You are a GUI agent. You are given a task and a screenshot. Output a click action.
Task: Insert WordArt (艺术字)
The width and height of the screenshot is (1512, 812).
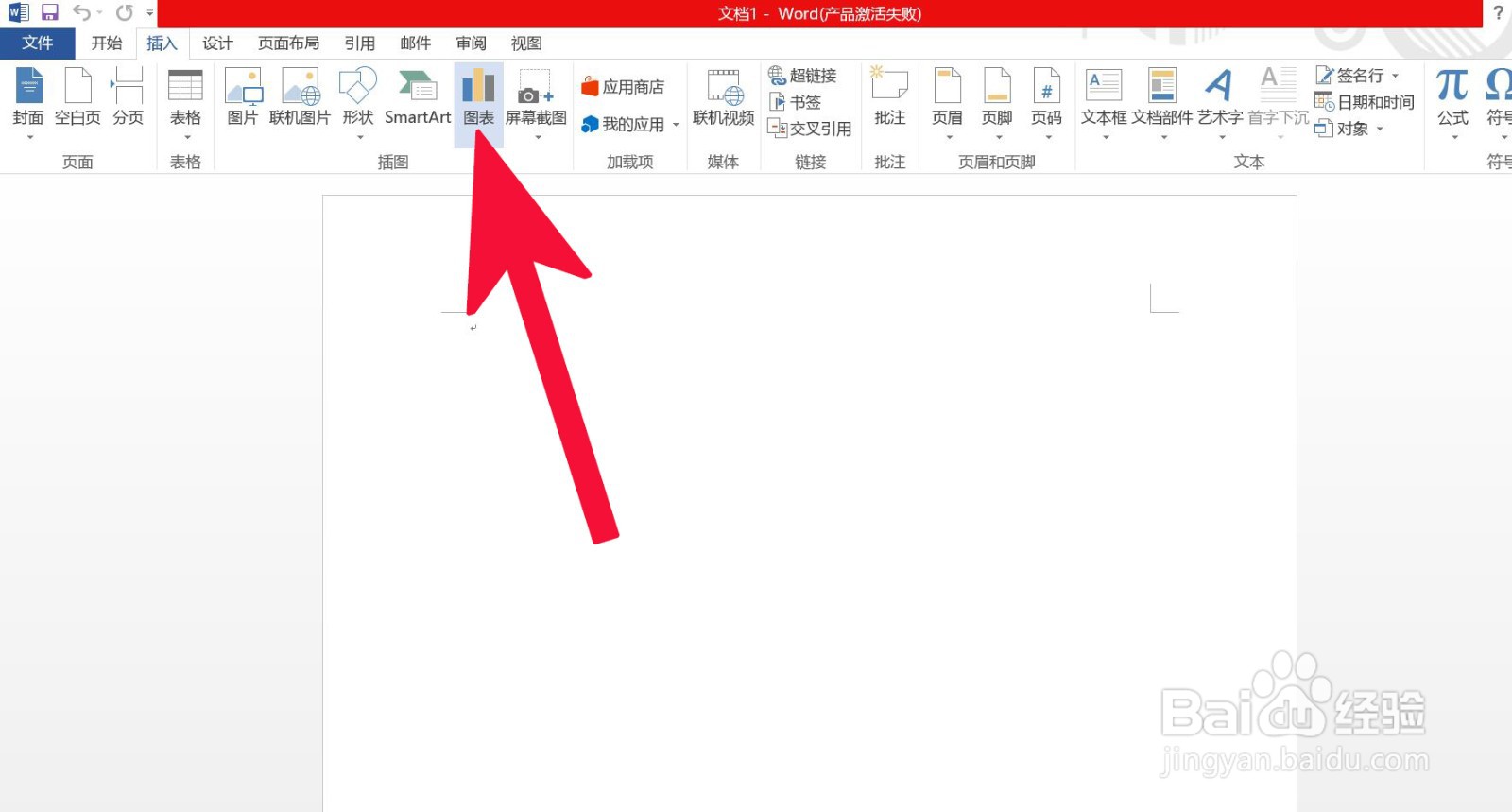click(x=1220, y=104)
